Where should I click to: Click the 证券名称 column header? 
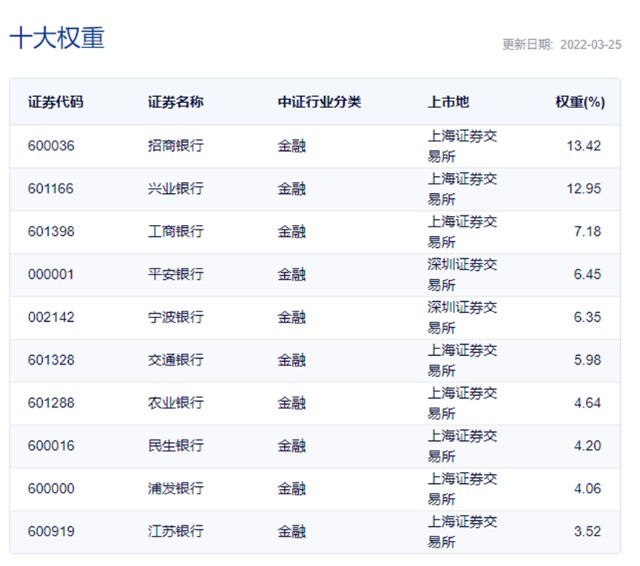click(175, 102)
